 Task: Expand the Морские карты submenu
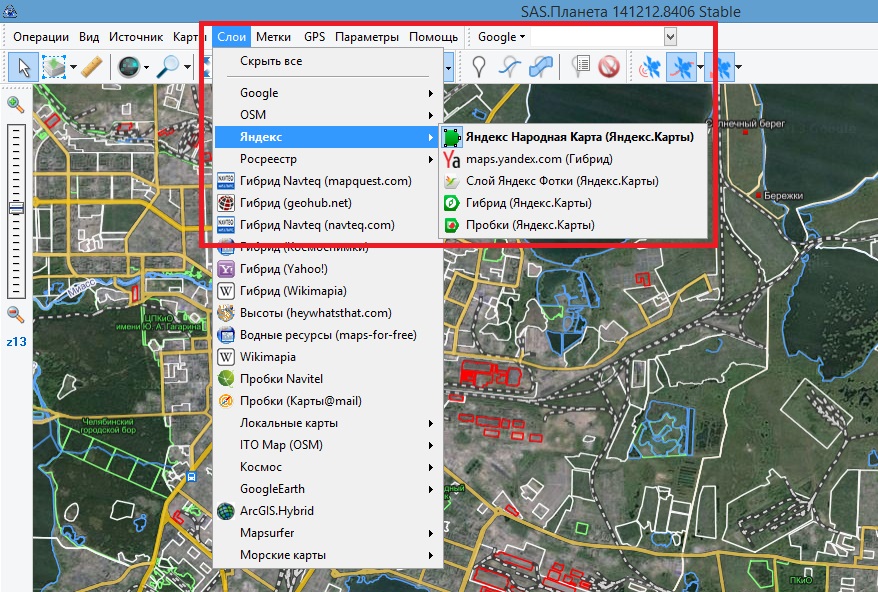(x=328, y=555)
